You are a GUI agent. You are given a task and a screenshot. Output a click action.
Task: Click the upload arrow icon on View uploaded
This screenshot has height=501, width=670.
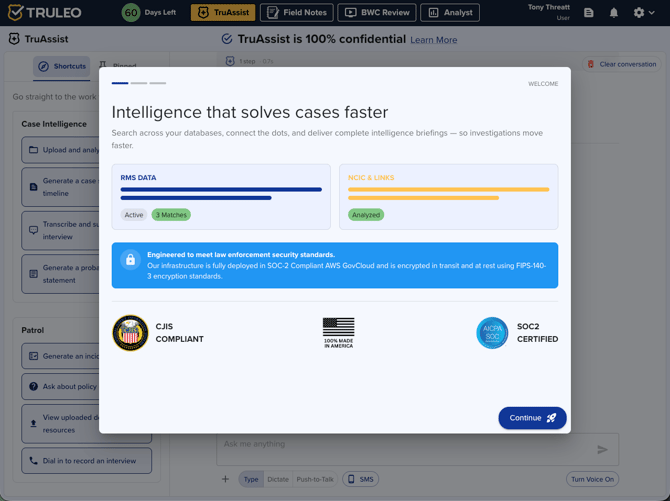[x=33, y=424]
